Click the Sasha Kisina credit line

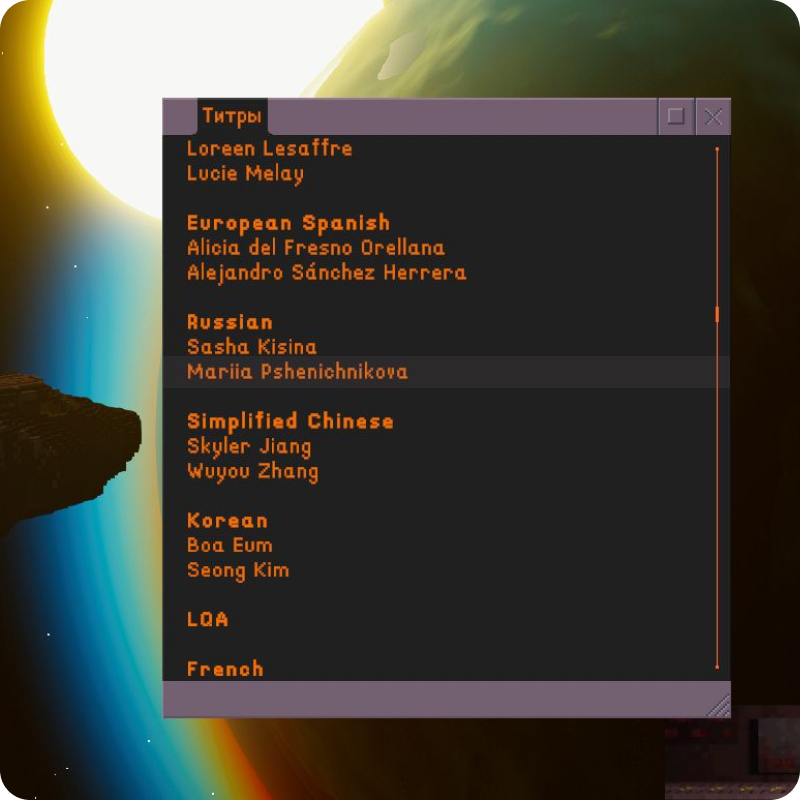(x=252, y=347)
